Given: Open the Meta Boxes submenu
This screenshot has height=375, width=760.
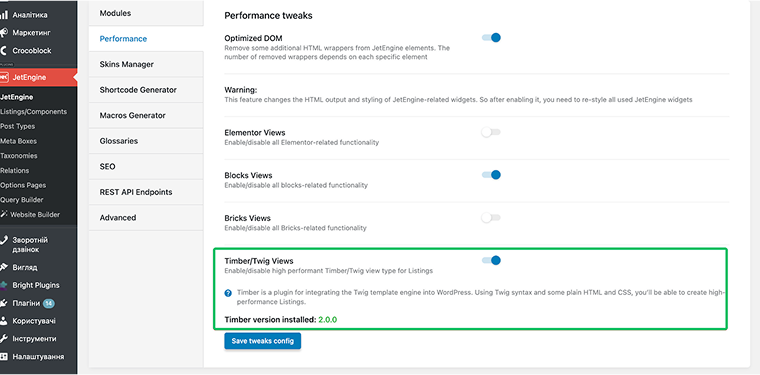Looking at the screenshot, I should coord(18,141).
